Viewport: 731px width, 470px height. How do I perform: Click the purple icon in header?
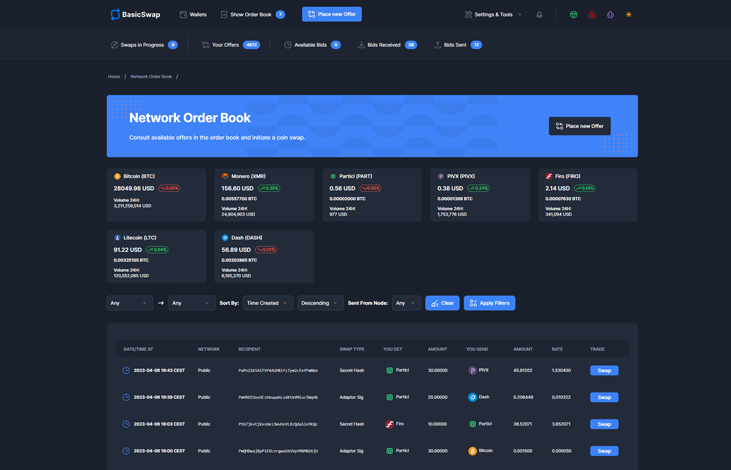(x=610, y=15)
